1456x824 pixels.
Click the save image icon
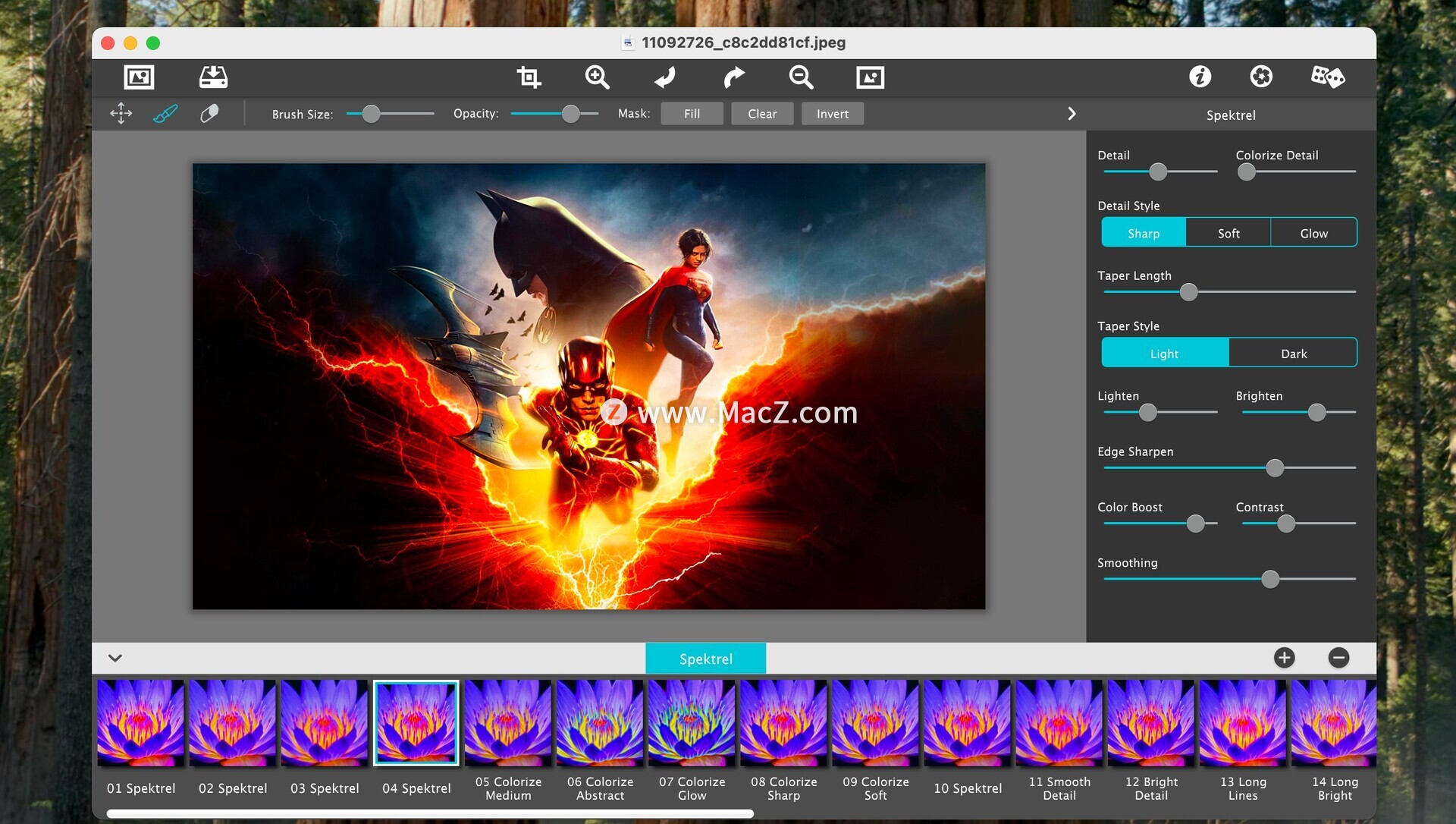pyautogui.click(x=213, y=77)
